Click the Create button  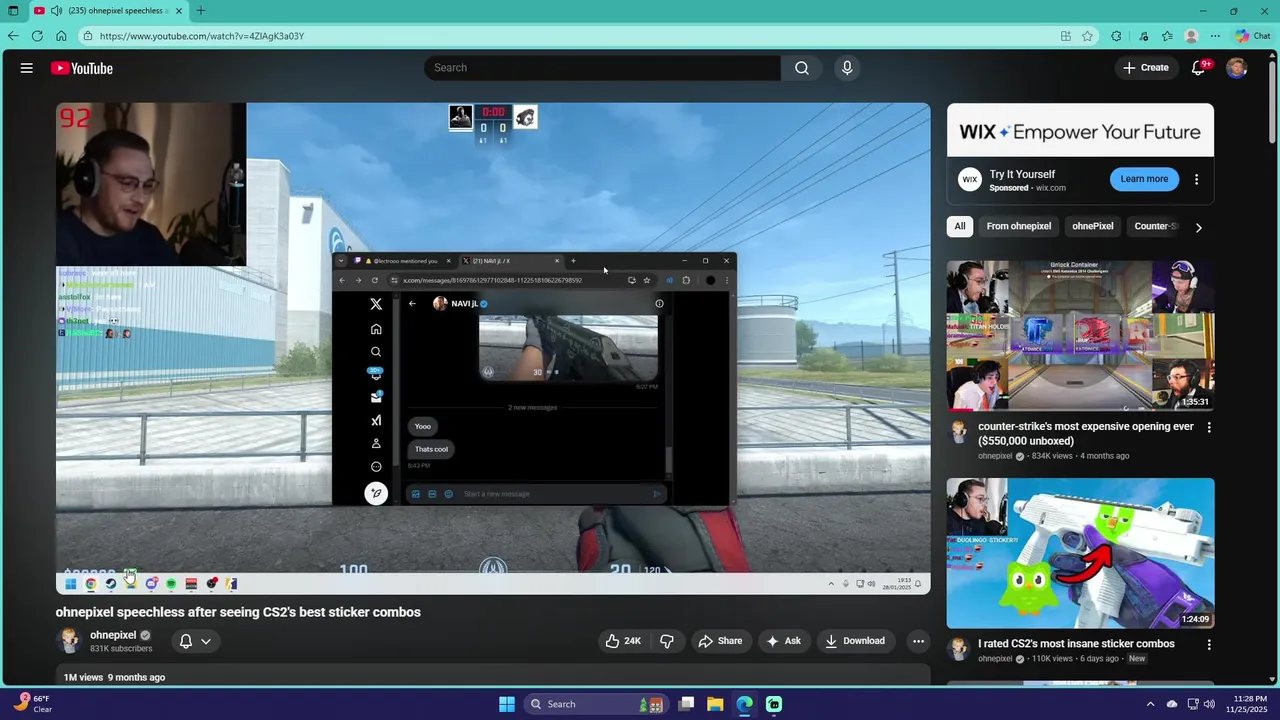(1146, 68)
